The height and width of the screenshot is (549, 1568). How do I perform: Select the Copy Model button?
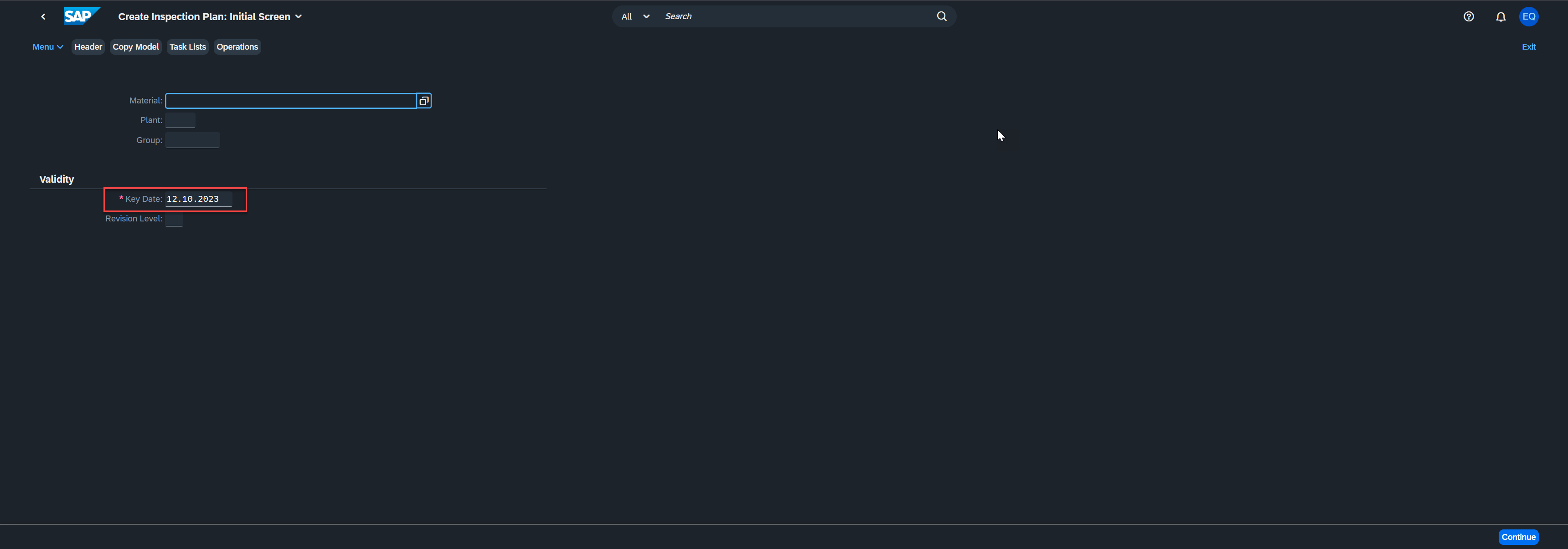point(136,47)
